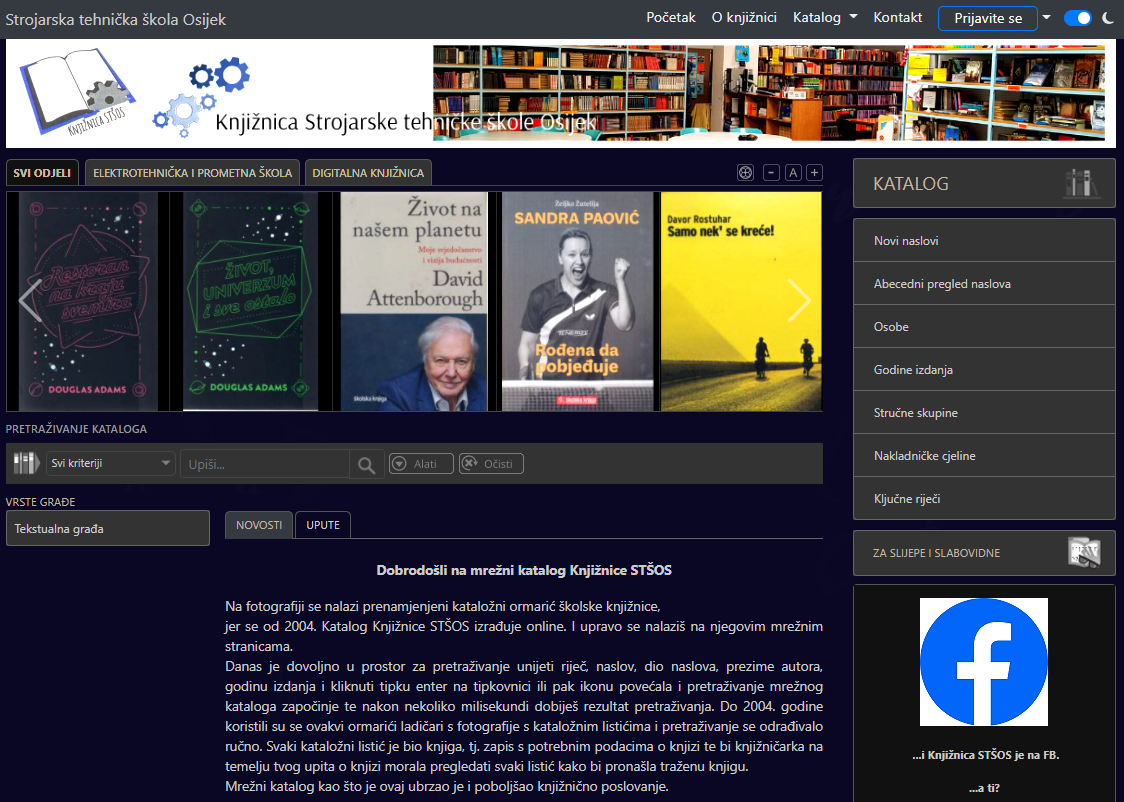Click the 'Dobrodošli na mrežni katalog Knjižnice STŠOS' heading
The width and height of the screenshot is (1124, 802).
[x=524, y=571]
